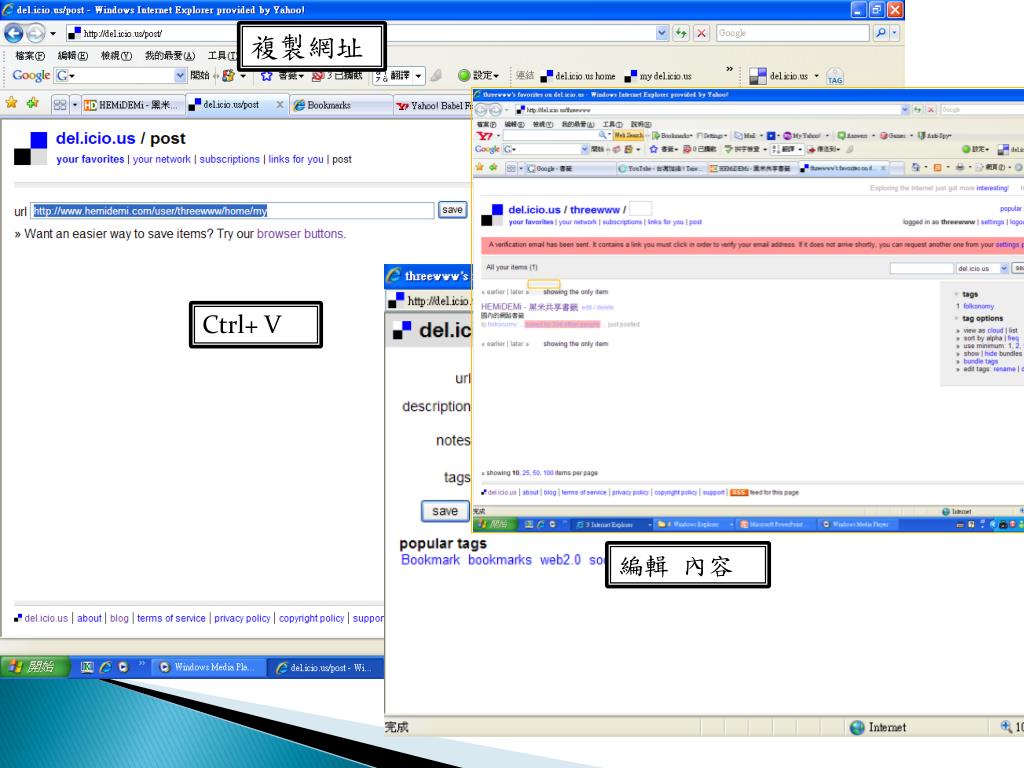Open your network link on post page
1024x768 pixels.
(x=162, y=159)
